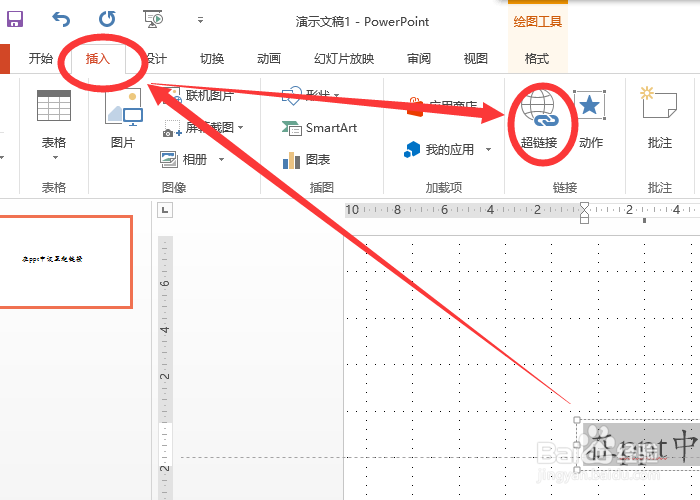
Task: Click the SmartArt icon
Action: coord(292,128)
